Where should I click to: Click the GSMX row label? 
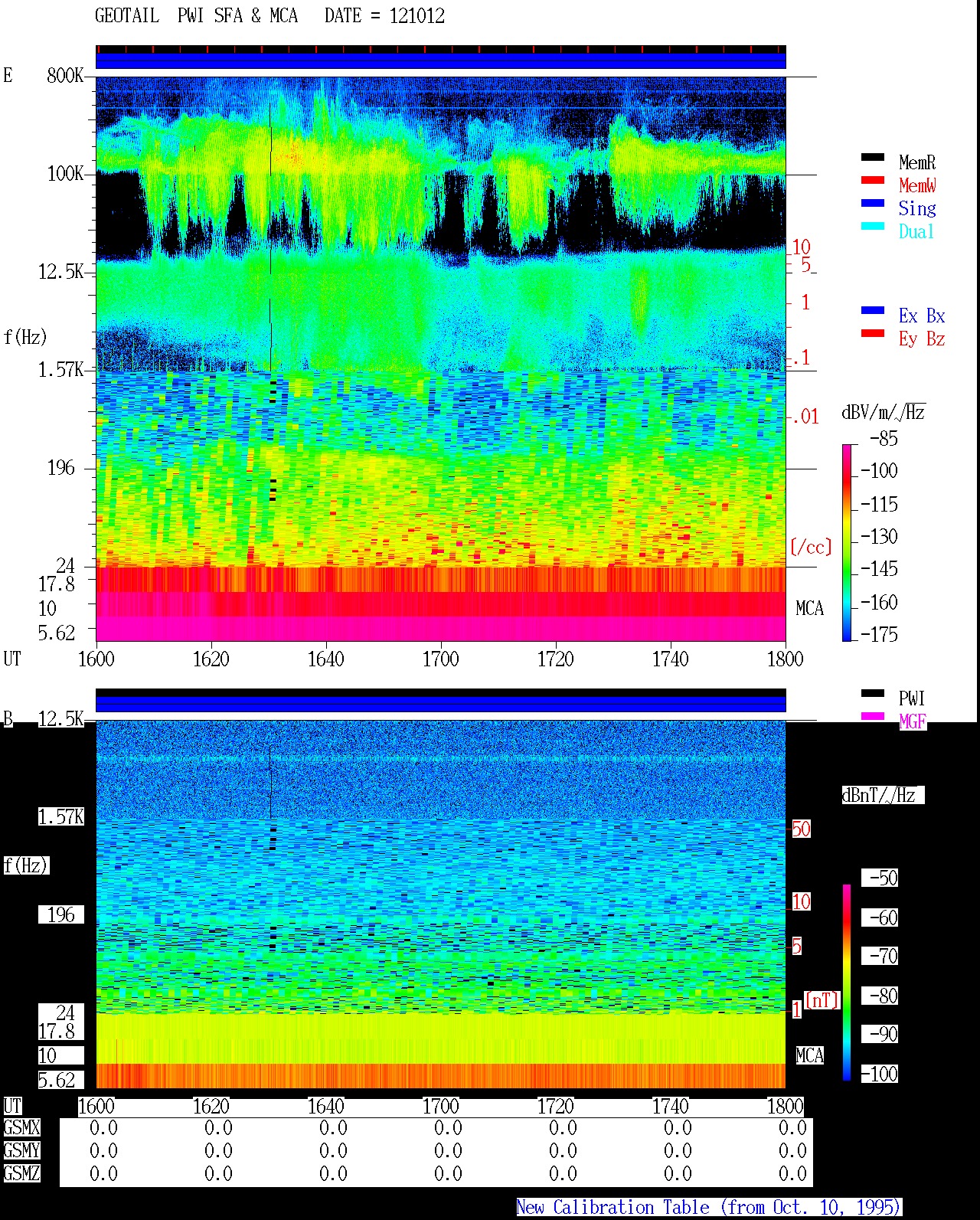(21, 1128)
